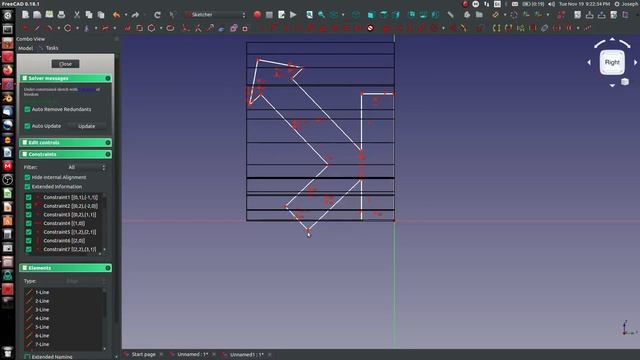The height and width of the screenshot is (360, 640).
Task: Toggle Extended Naming checkbox
Action: [27, 357]
